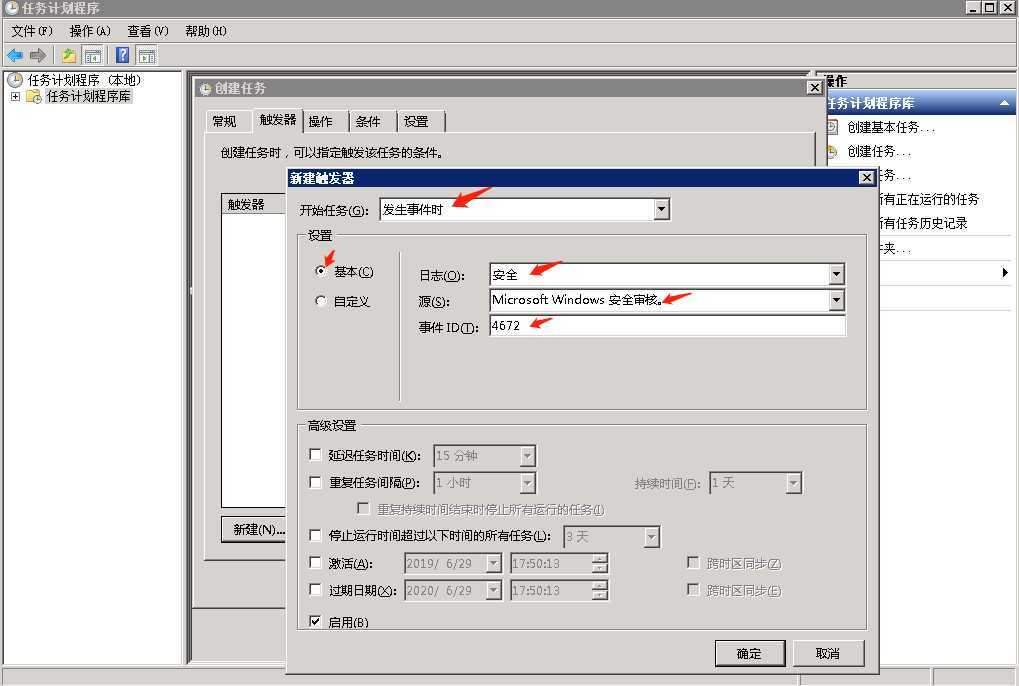Click the 任务计划程序库 folder icon
The image size is (1019, 686).
(34, 97)
